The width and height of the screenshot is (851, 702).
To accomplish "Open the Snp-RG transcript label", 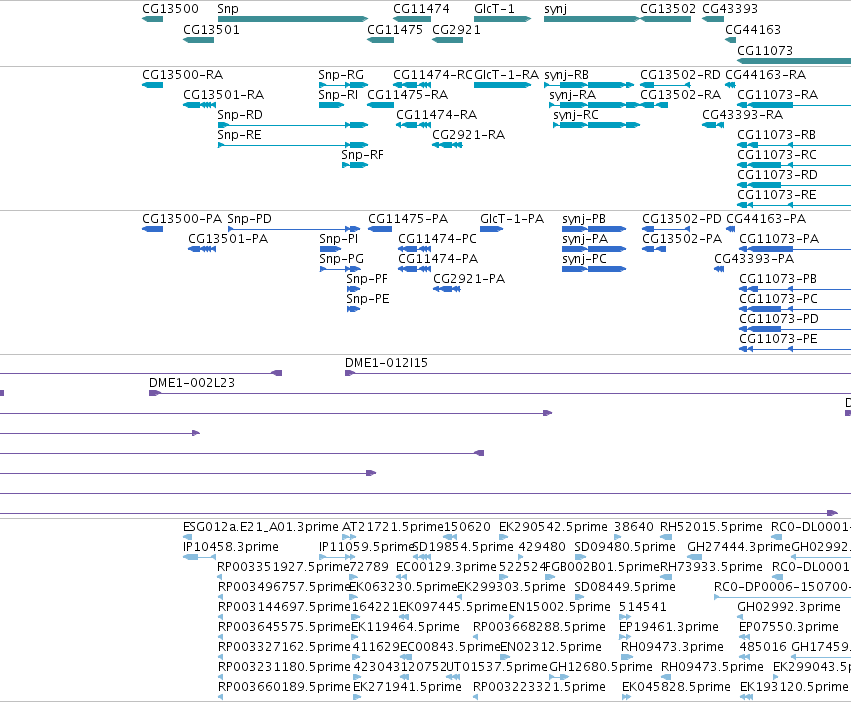I will [x=341, y=75].
